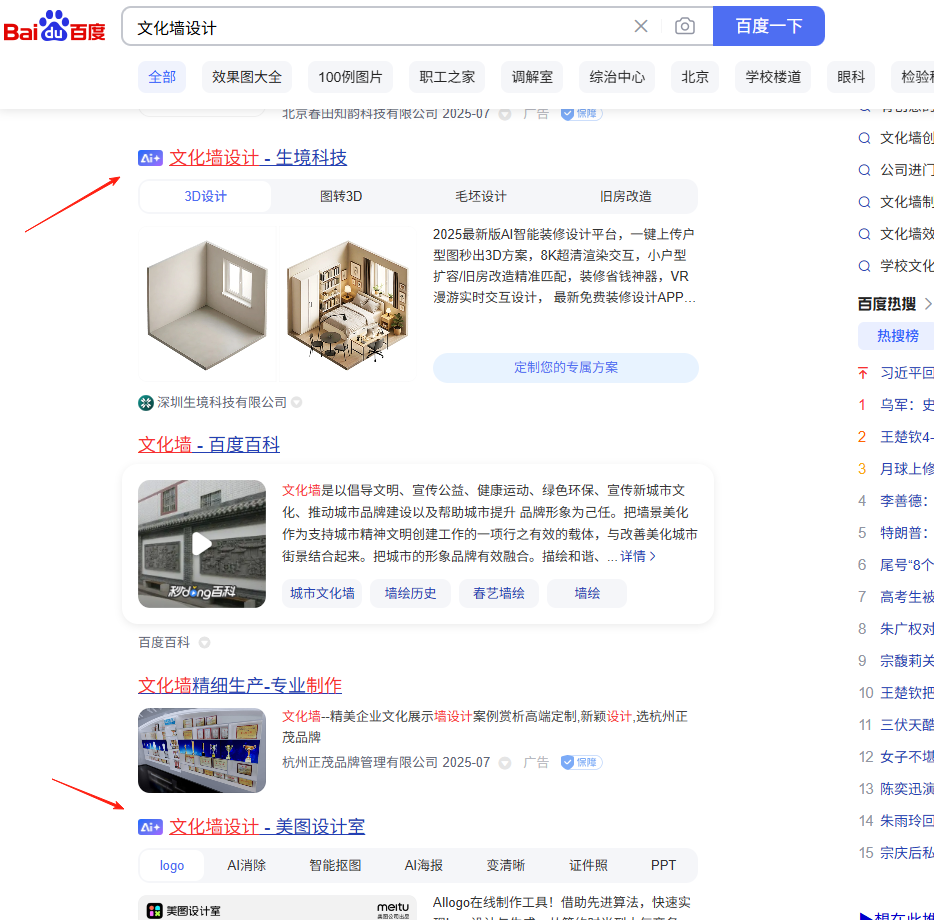Select the 效果图大全 filter
The image size is (934, 920).
click(x=247, y=77)
